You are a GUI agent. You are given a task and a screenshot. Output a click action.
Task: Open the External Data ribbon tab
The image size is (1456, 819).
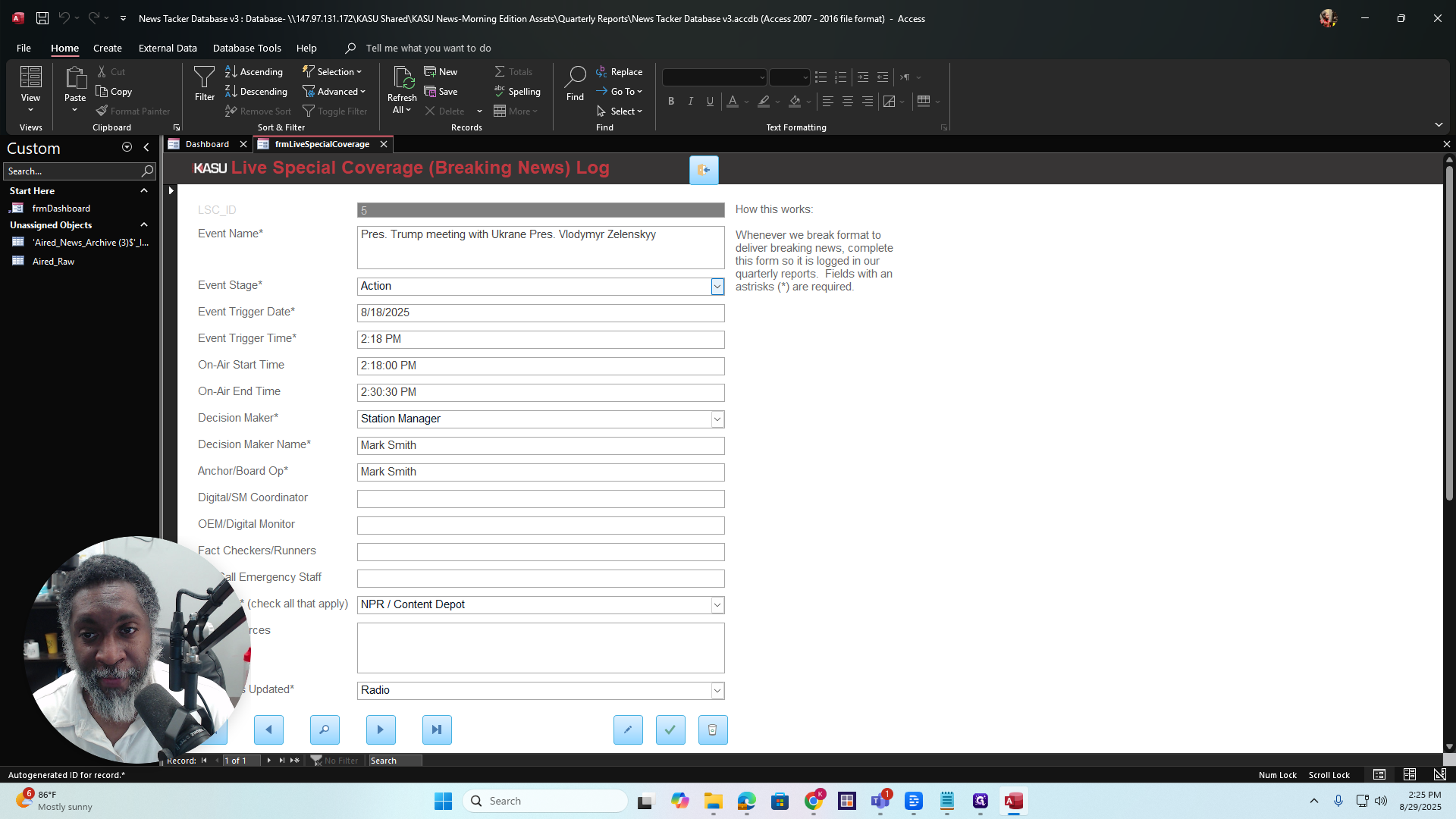[x=168, y=48]
